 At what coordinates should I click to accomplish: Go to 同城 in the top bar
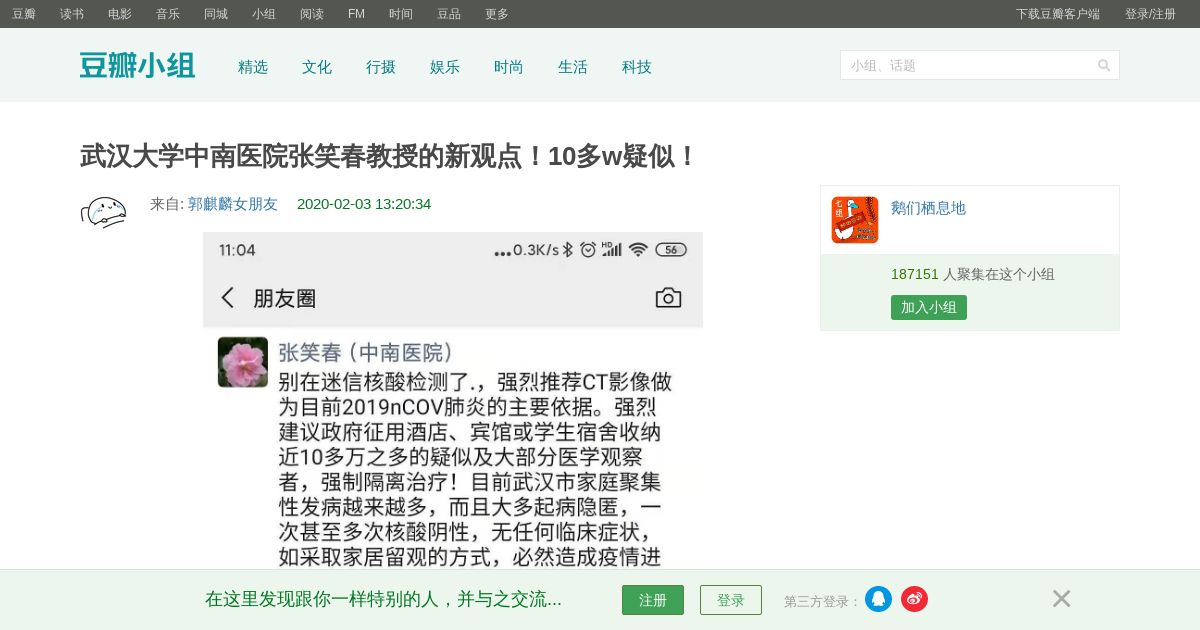click(216, 14)
